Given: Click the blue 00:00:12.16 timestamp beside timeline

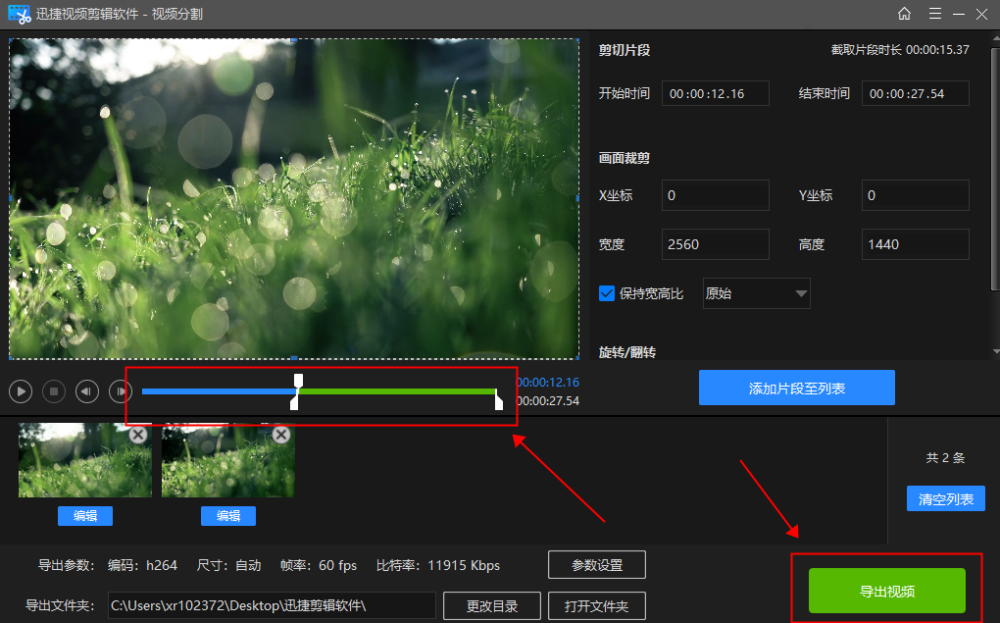Looking at the screenshot, I should (x=548, y=382).
